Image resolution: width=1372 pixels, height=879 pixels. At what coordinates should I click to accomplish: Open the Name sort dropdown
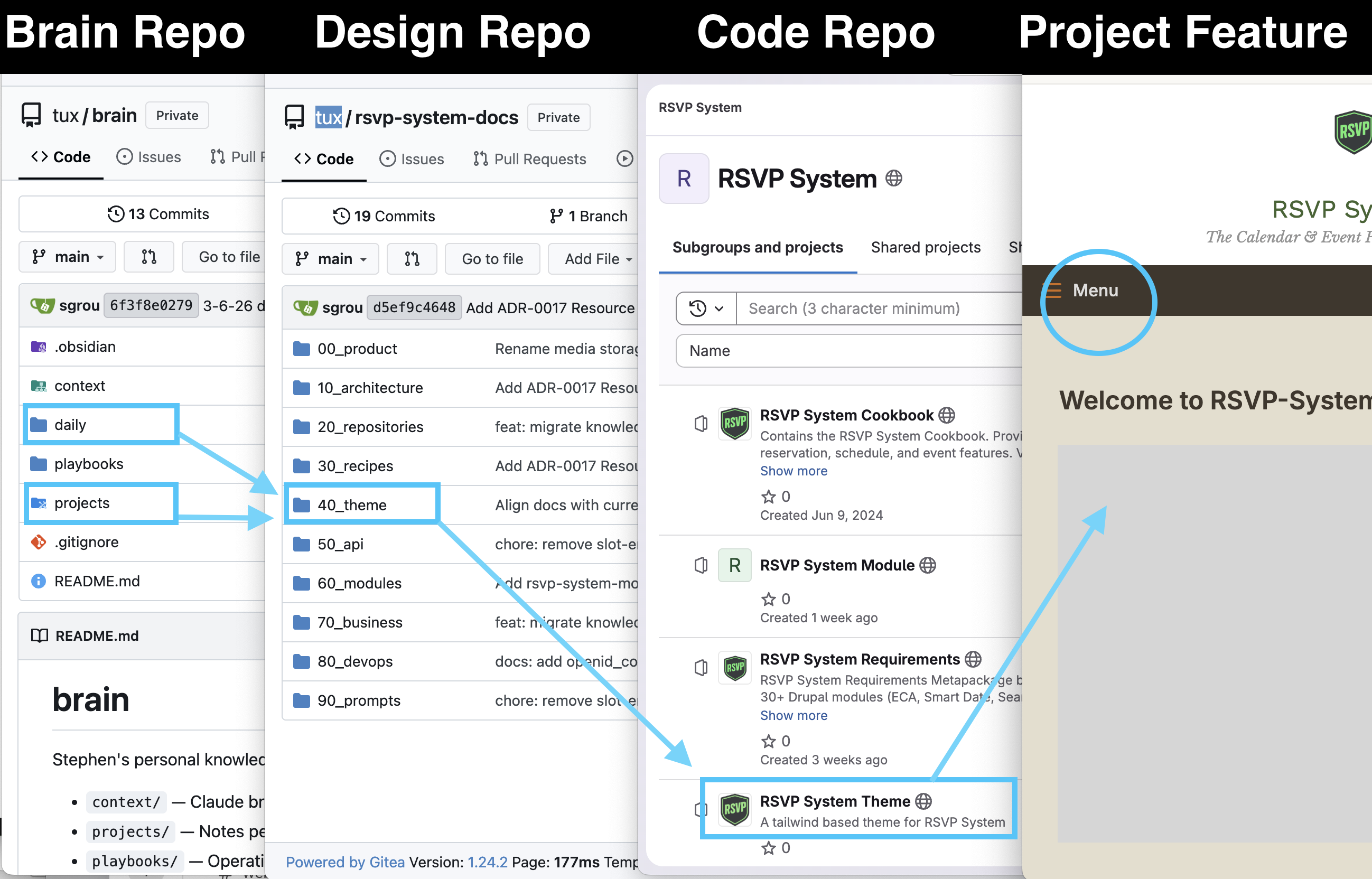[849, 350]
